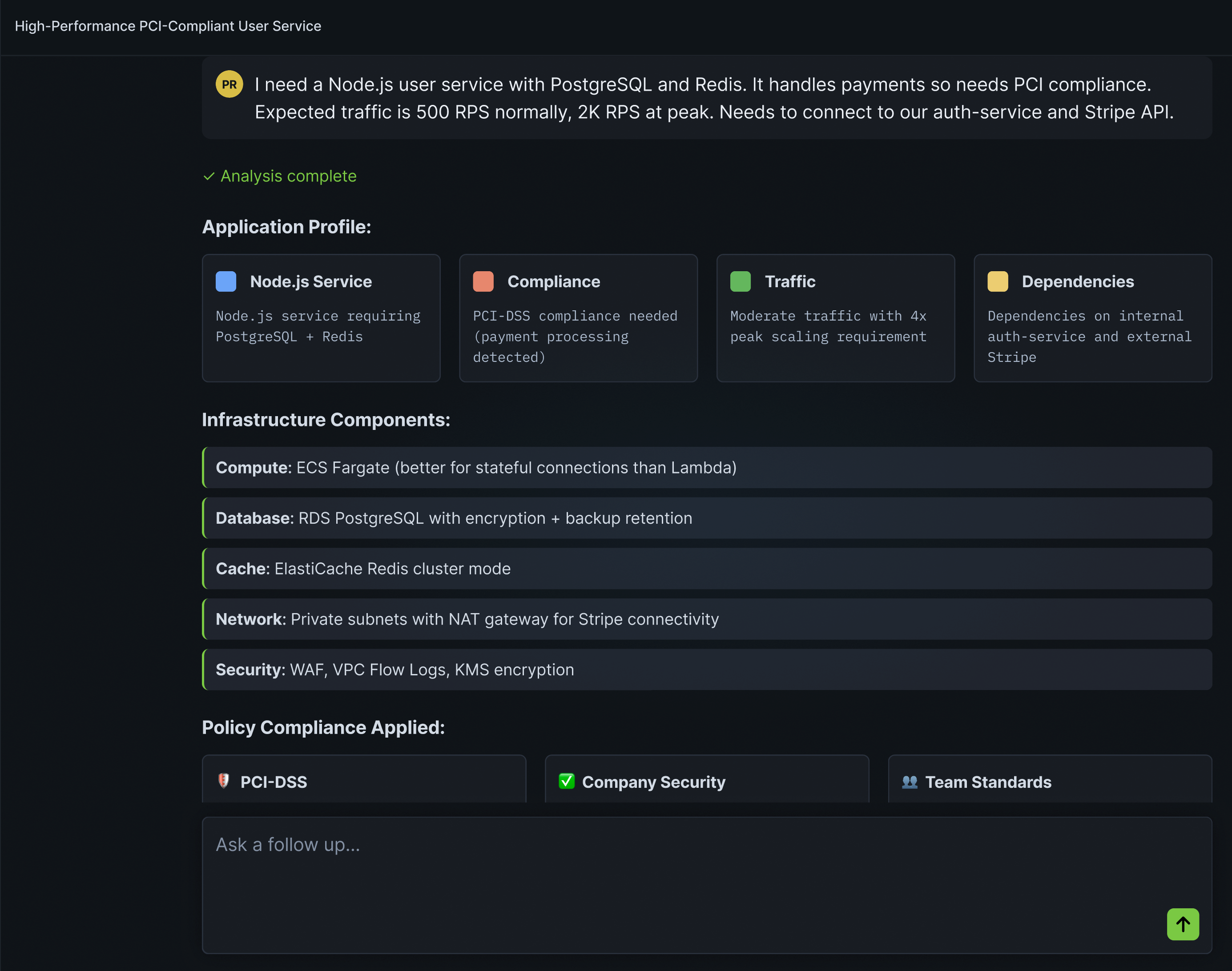
Task: Click the High-Performance PCI-Compliant title
Action: (168, 26)
